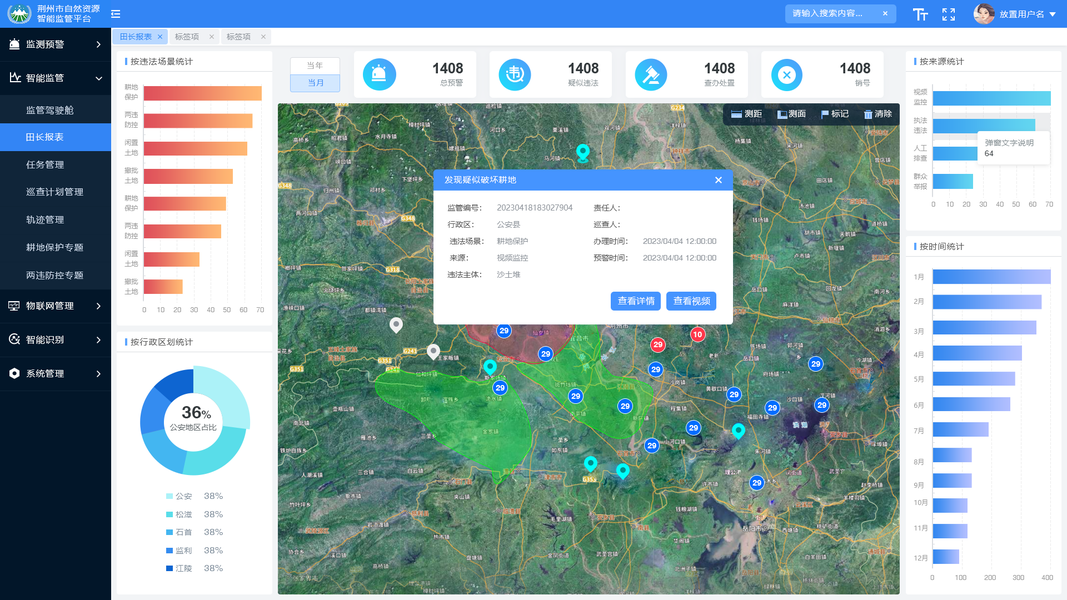The image size is (1067, 600).
Task: Select 田长报表 in the sidebar
Action: click(55, 137)
